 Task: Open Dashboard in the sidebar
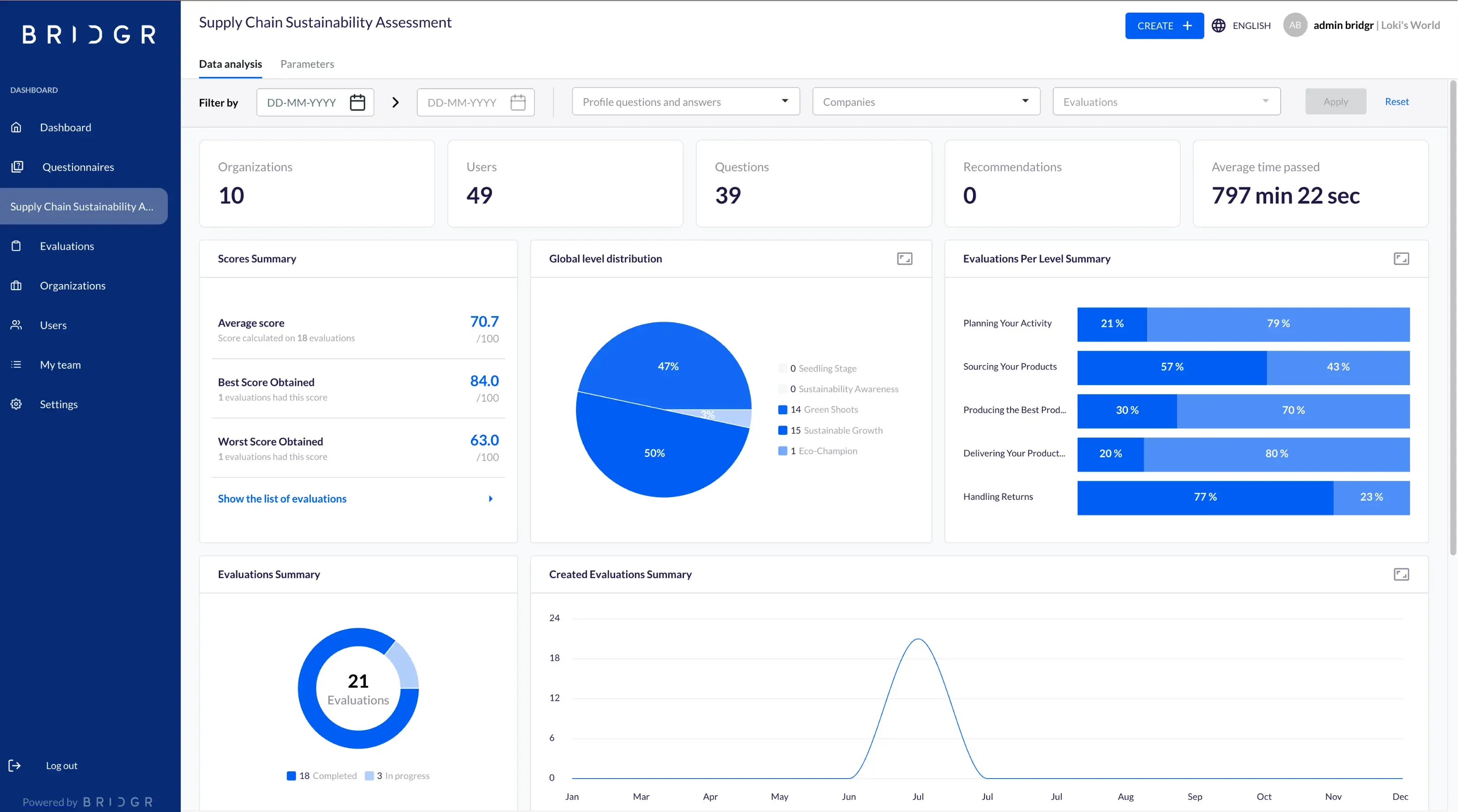(66, 127)
